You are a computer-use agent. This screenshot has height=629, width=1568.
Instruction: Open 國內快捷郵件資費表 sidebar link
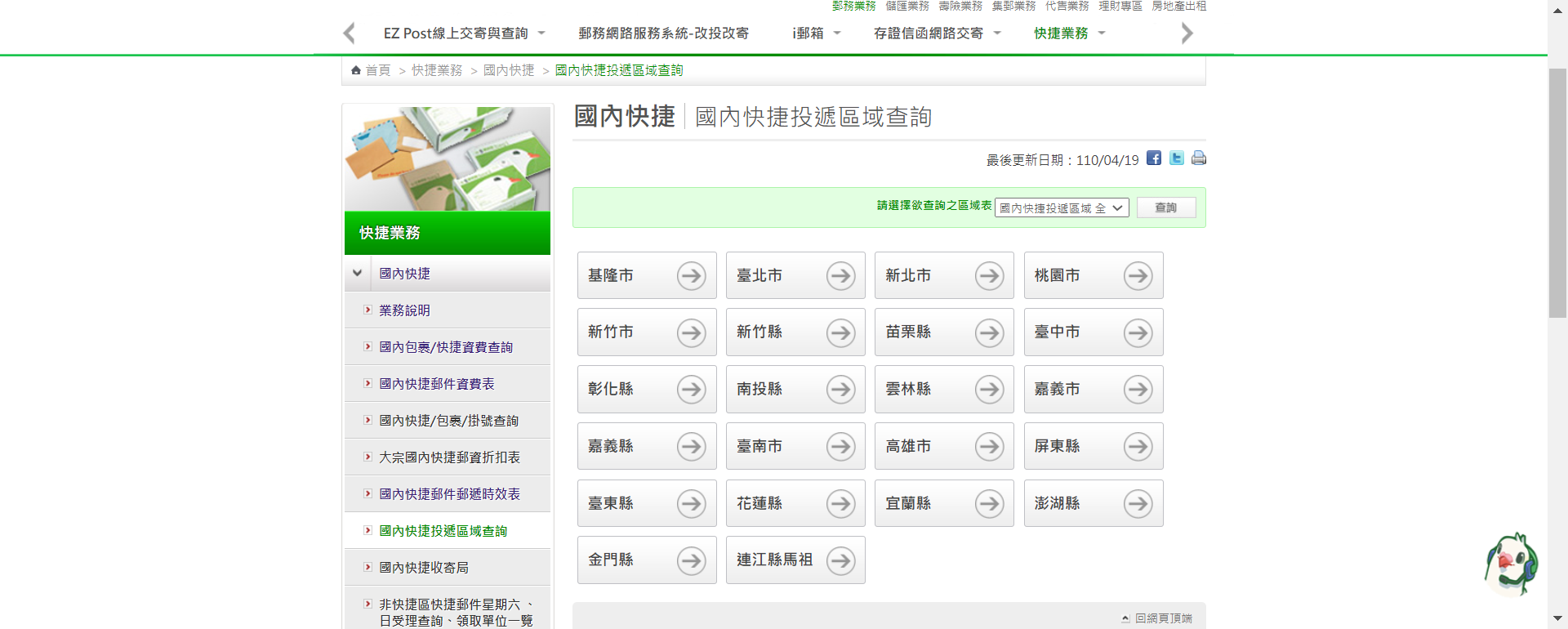(x=437, y=384)
